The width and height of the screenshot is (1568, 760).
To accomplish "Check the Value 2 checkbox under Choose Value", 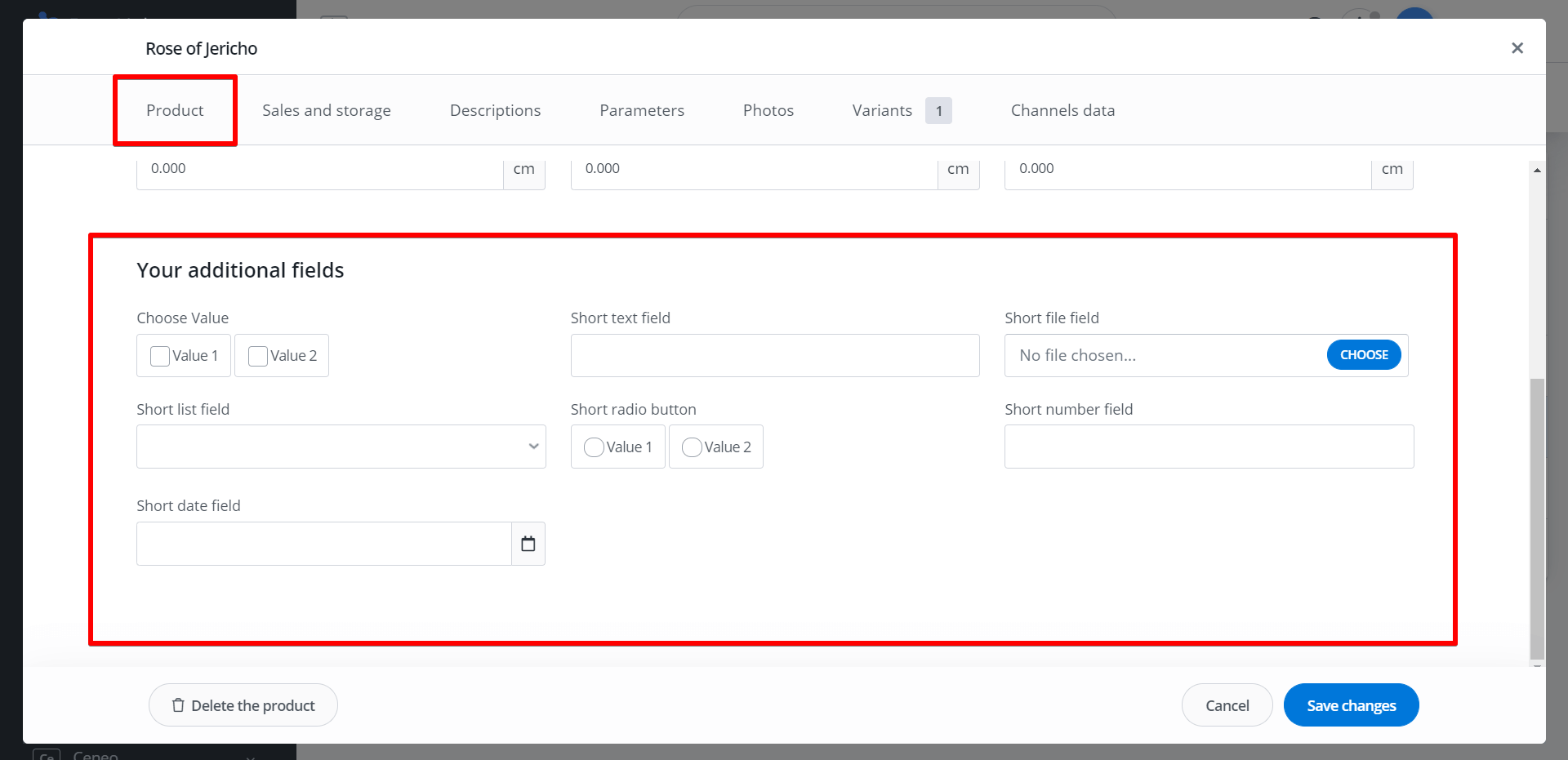I will [x=258, y=356].
